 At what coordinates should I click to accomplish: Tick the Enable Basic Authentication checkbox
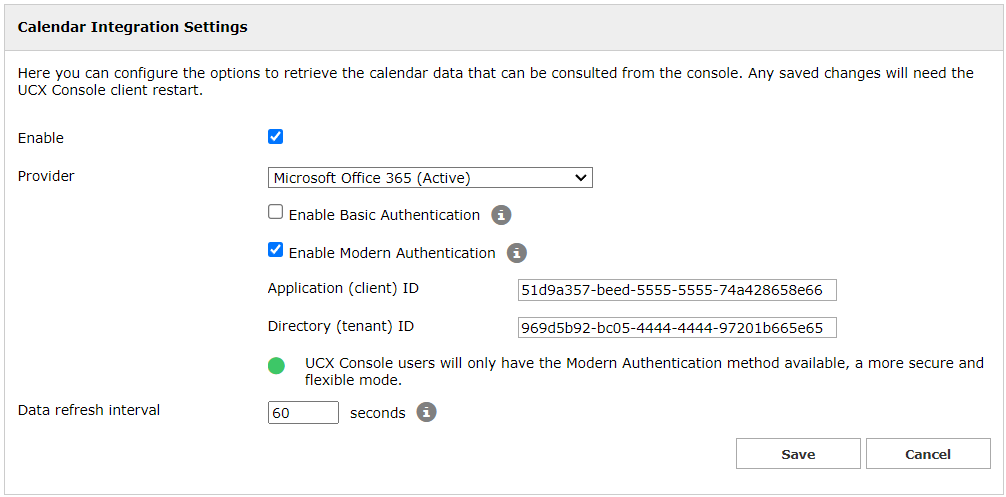pyautogui.click(x=276, y=213)
